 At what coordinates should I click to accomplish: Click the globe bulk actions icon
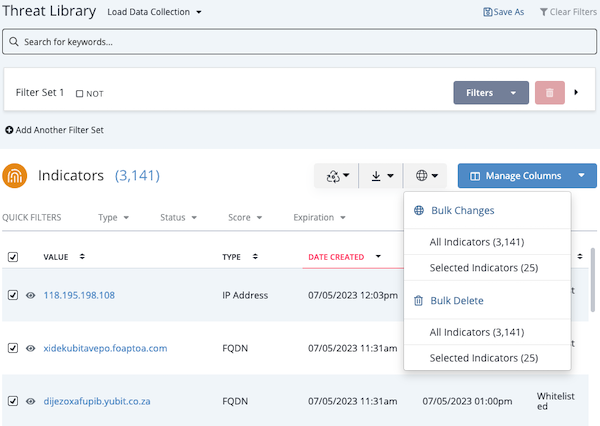point(421,176)
